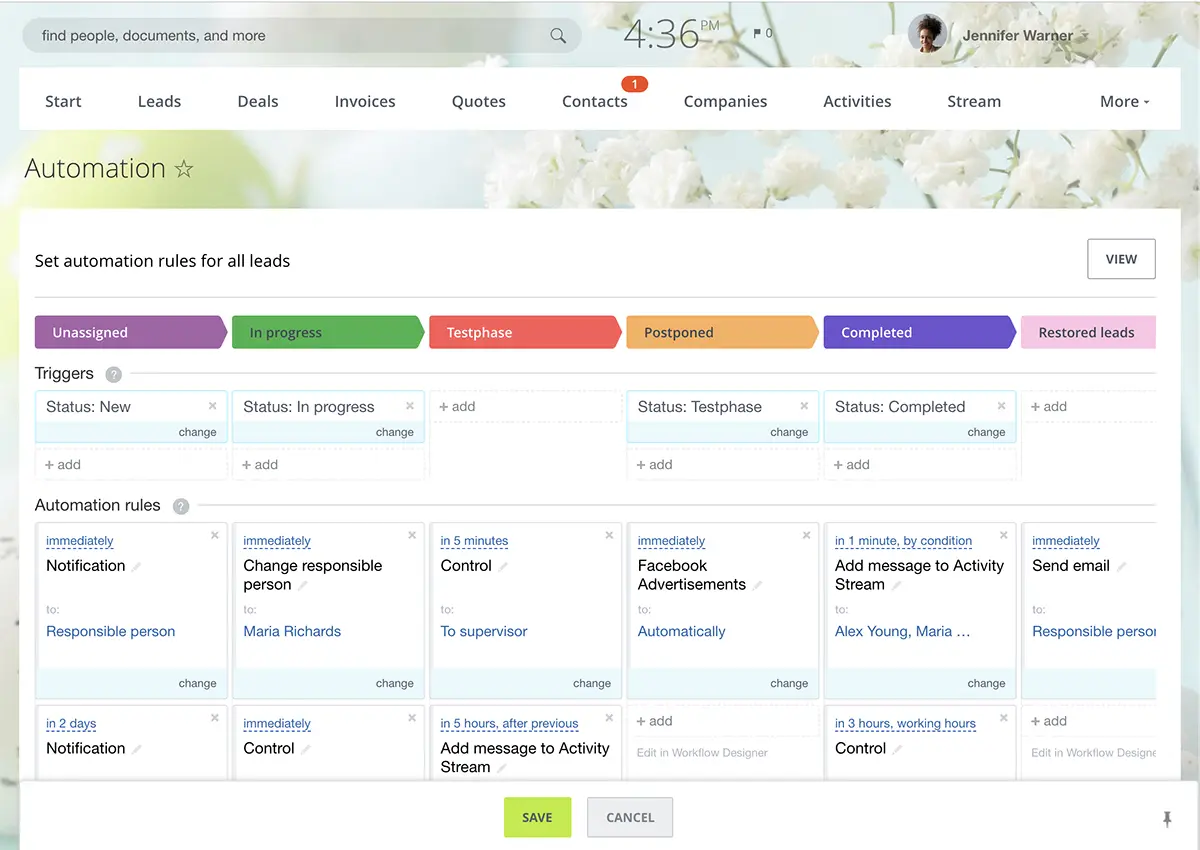Open 'in 5 minutes' delay setting
The image size is (1200, 850).
point(474,541)
